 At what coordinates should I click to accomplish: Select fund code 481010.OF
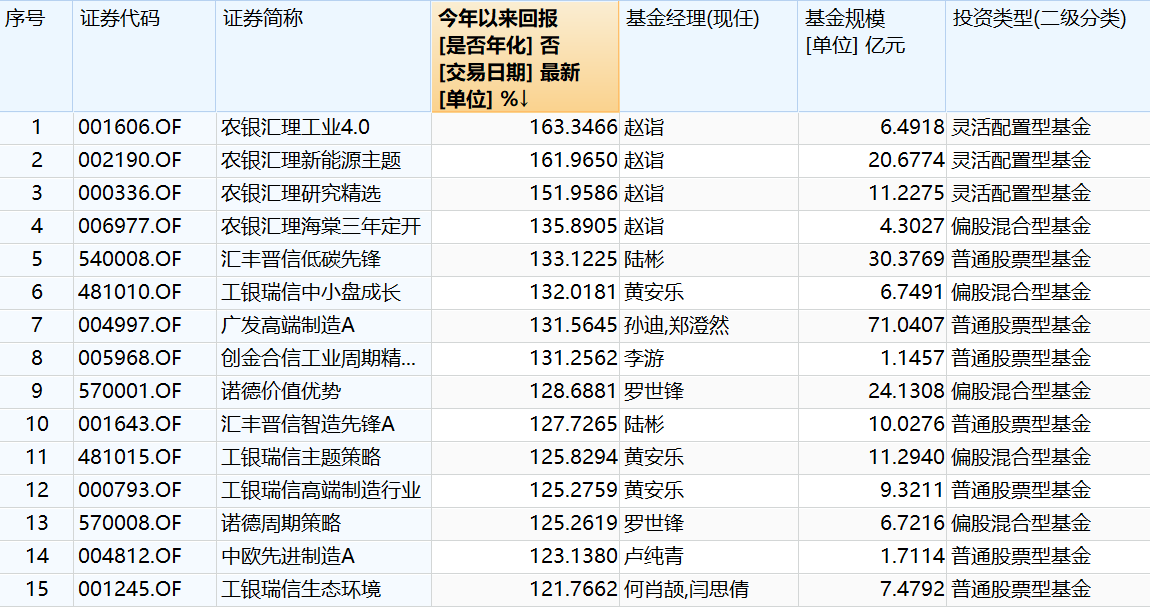pos(130,293)
